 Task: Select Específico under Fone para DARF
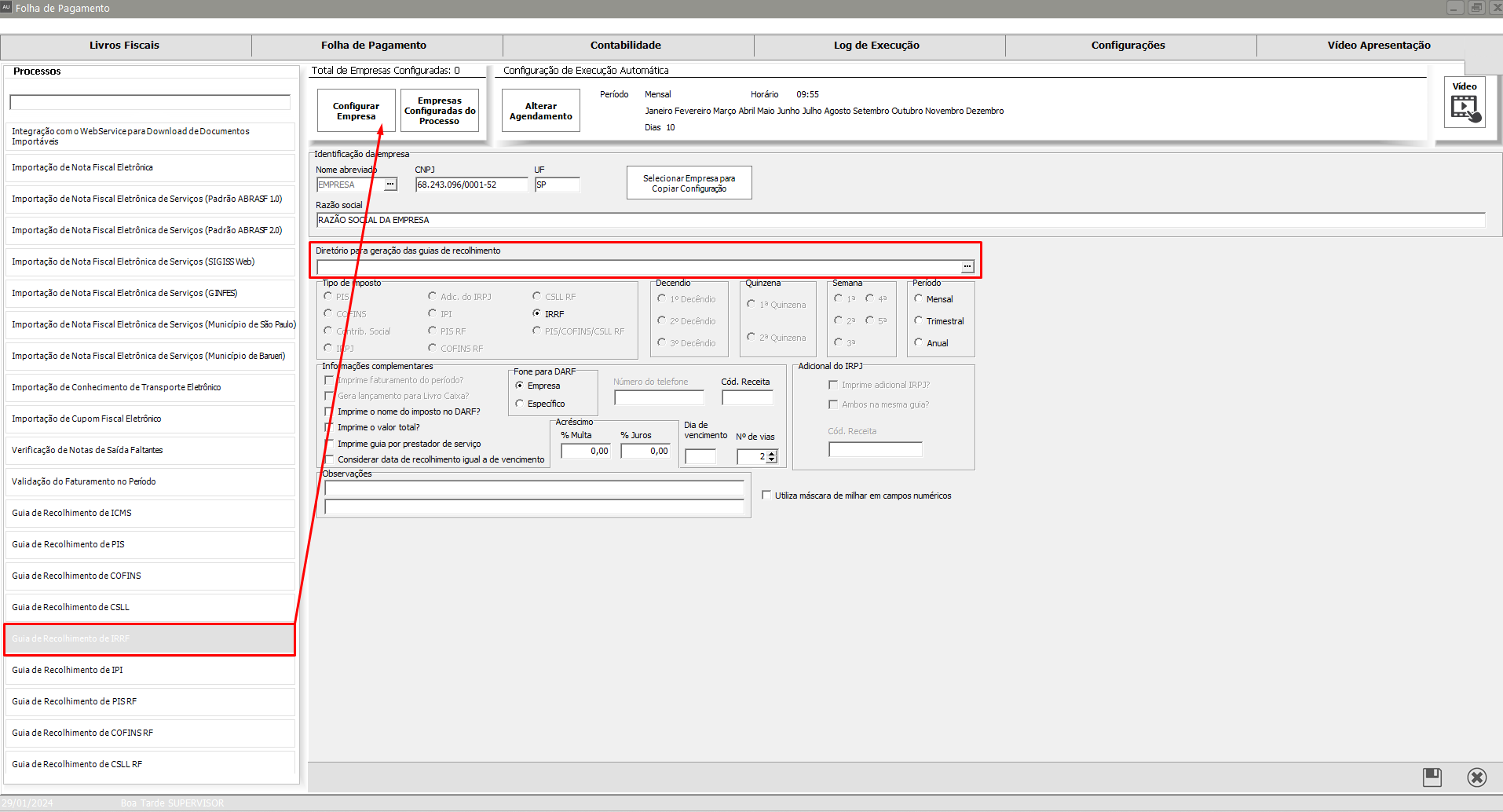(x=519, y=404)
